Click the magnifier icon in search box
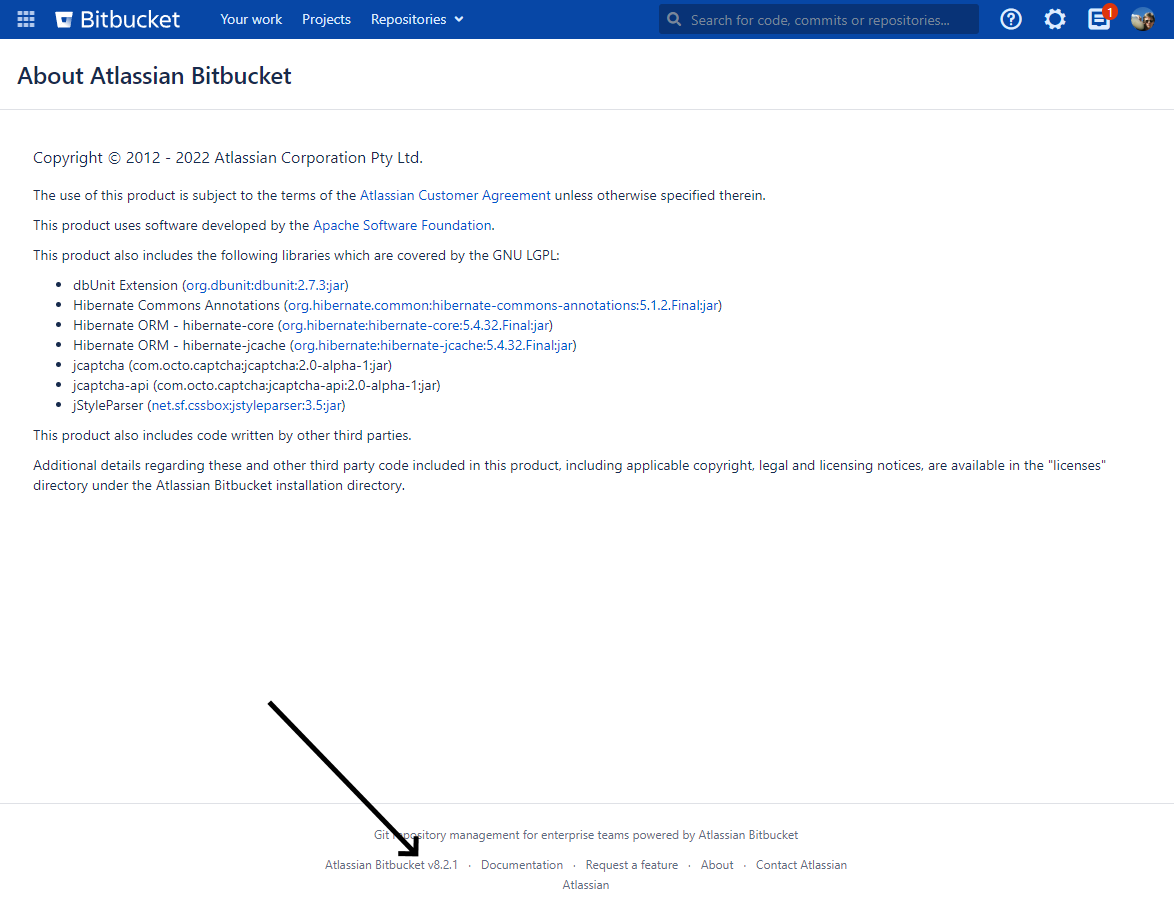The height and width of the screenshot is (921, 1174). (x=674, y=19)
